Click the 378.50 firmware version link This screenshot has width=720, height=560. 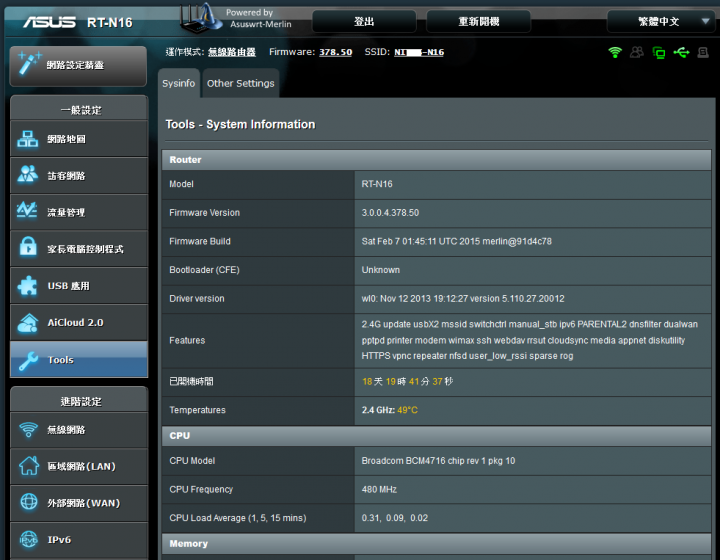click(x=336, y=52)
